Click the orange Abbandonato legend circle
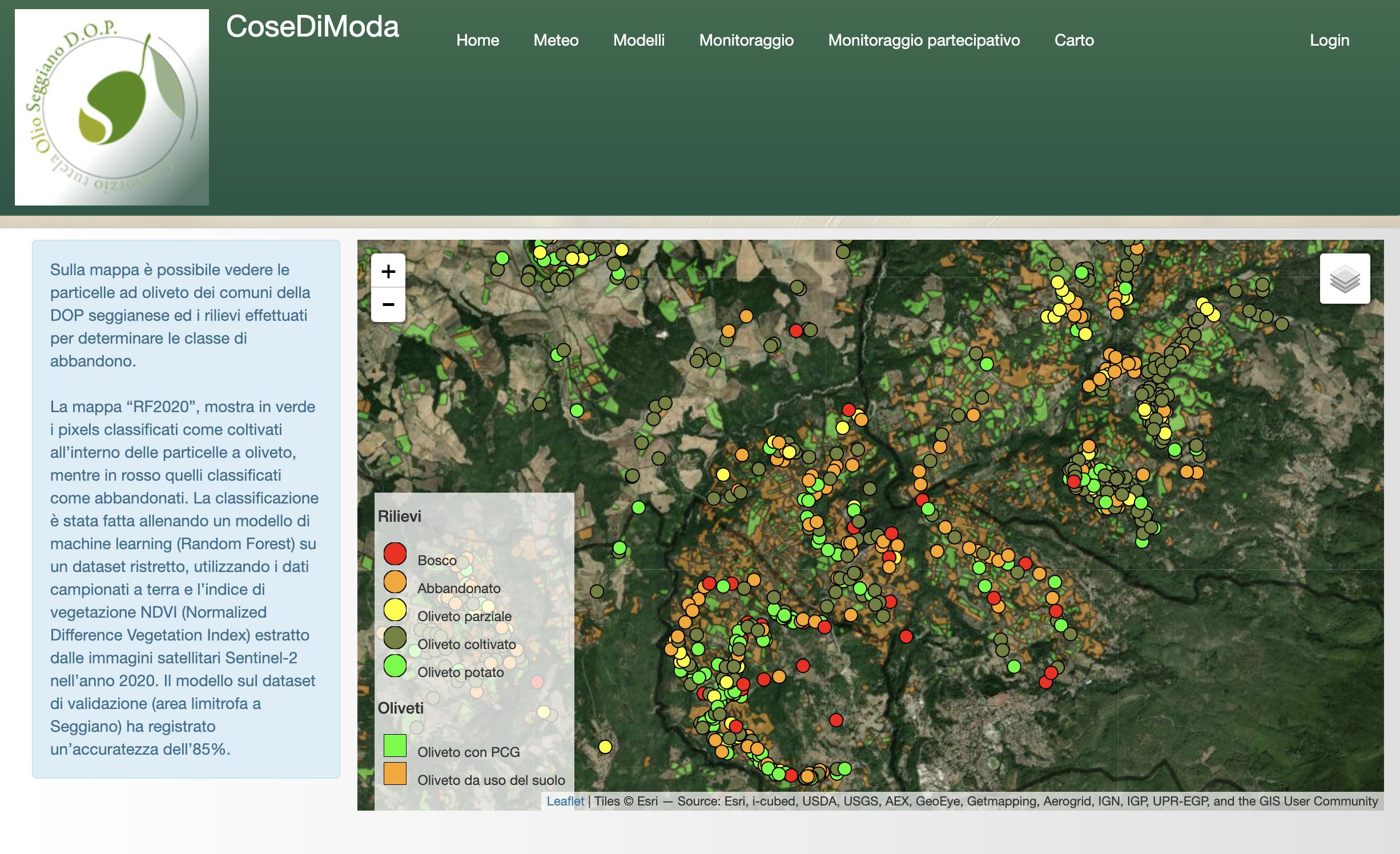Image resolution: width=1400 pixels, height=854 pixels. click(395, 582)
